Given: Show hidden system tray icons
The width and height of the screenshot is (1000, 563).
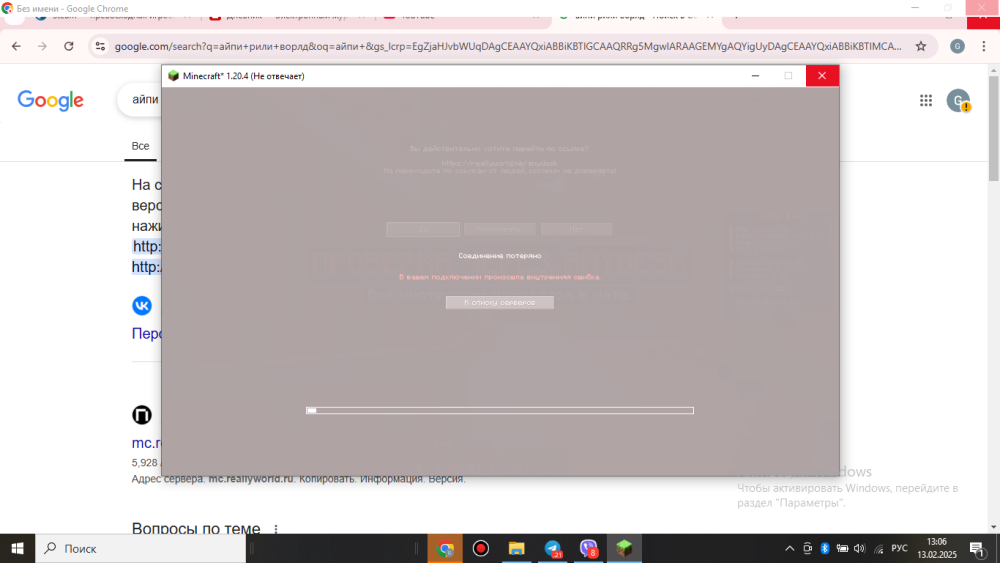Looking at the screenshot, I should [790, 548].
